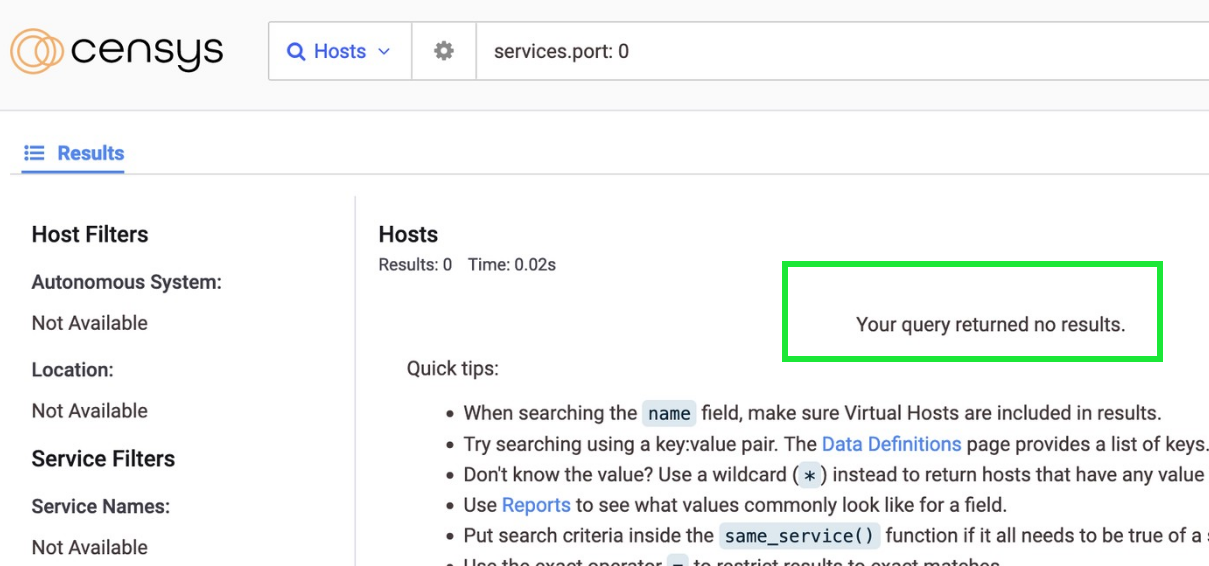Open search settings via the gear icon

pyautogui.click(x=444, y=51)
